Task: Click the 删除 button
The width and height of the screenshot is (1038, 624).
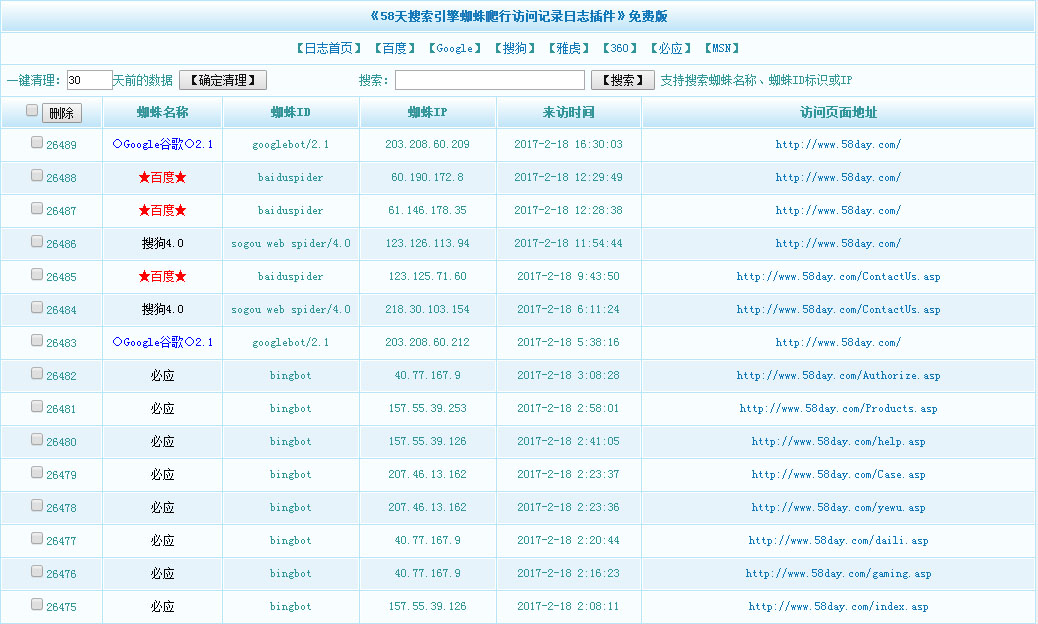Action: pyautogui.click(x=62, y=113)
